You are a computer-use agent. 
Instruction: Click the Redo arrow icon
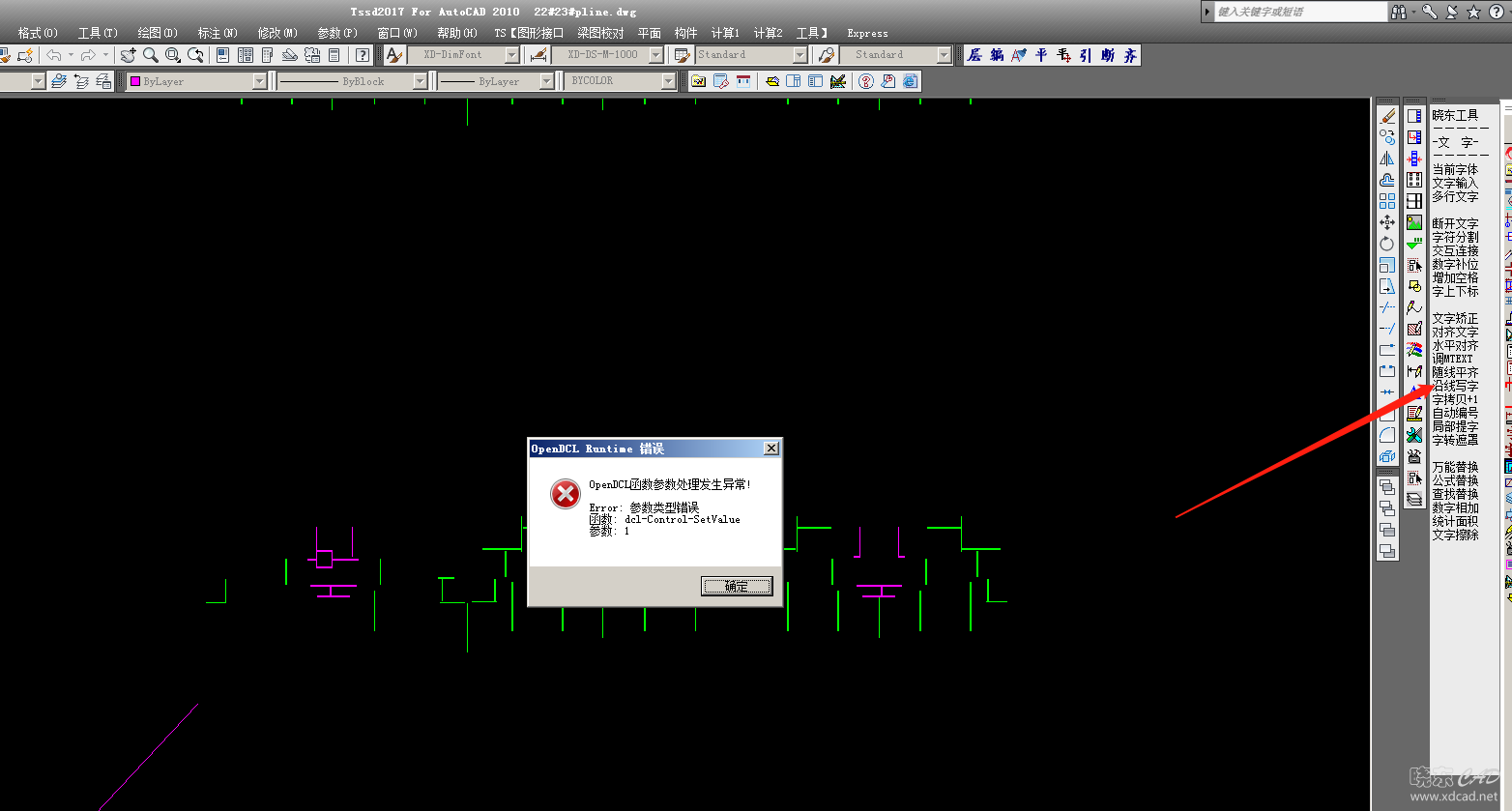coord(88,55)
